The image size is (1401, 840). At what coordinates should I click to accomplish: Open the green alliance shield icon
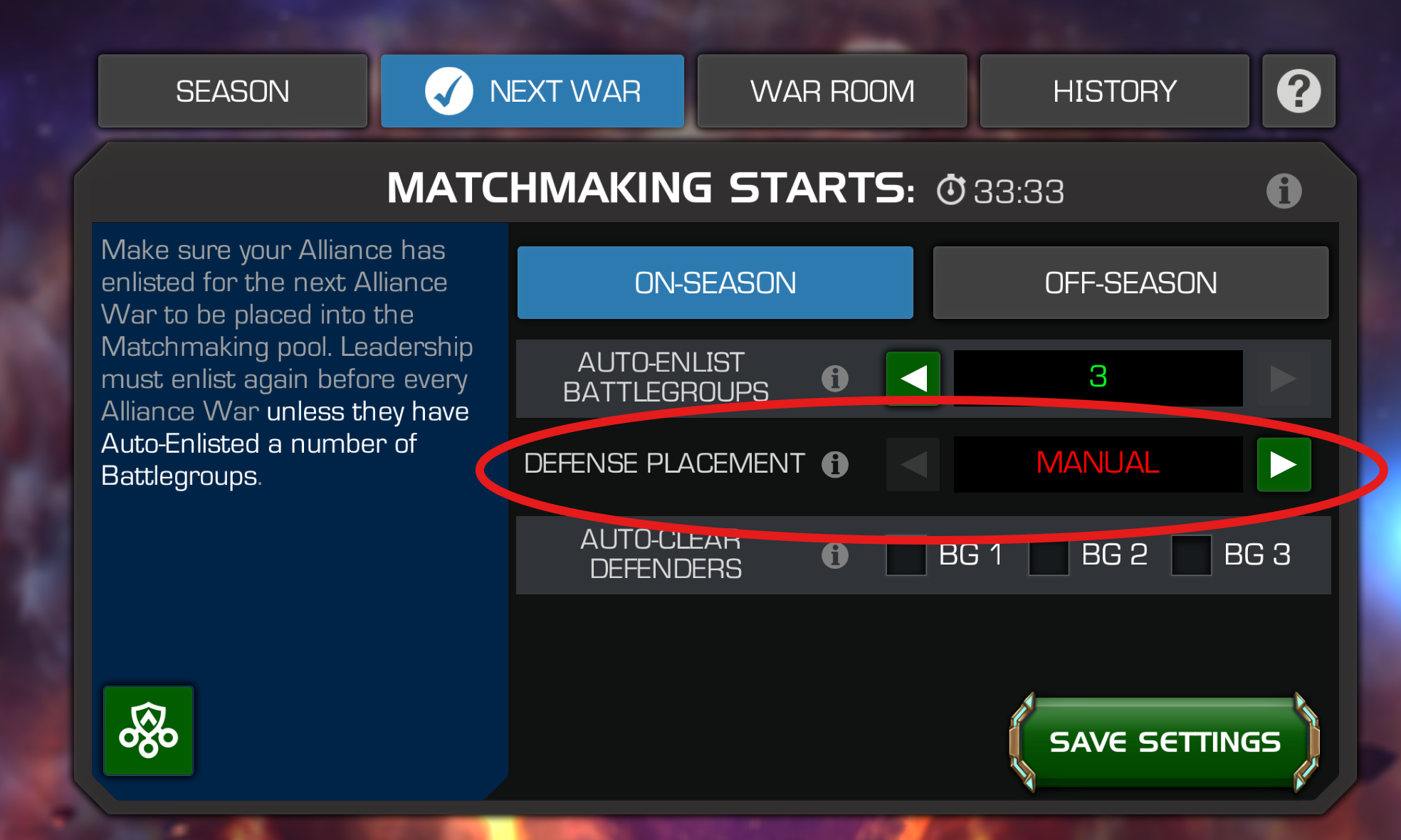pyautogui.click(x=148, y=730)
